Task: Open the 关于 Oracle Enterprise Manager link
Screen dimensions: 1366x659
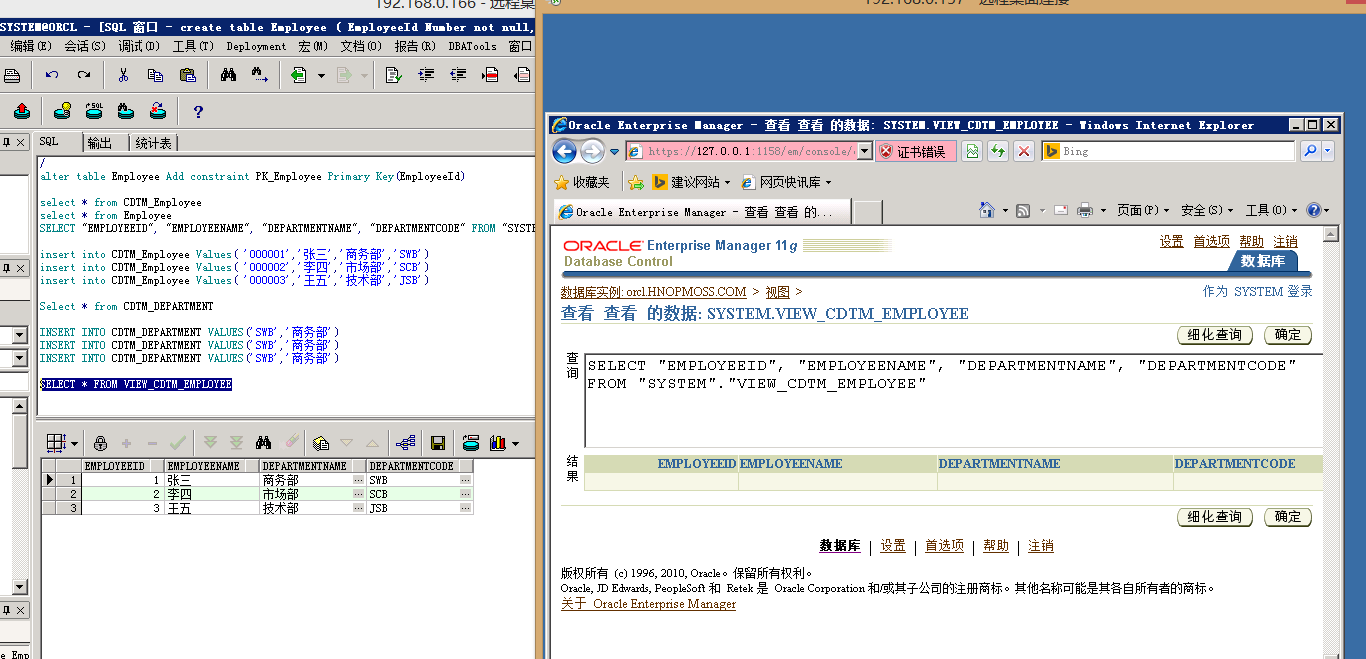Action: coord(648,604)
